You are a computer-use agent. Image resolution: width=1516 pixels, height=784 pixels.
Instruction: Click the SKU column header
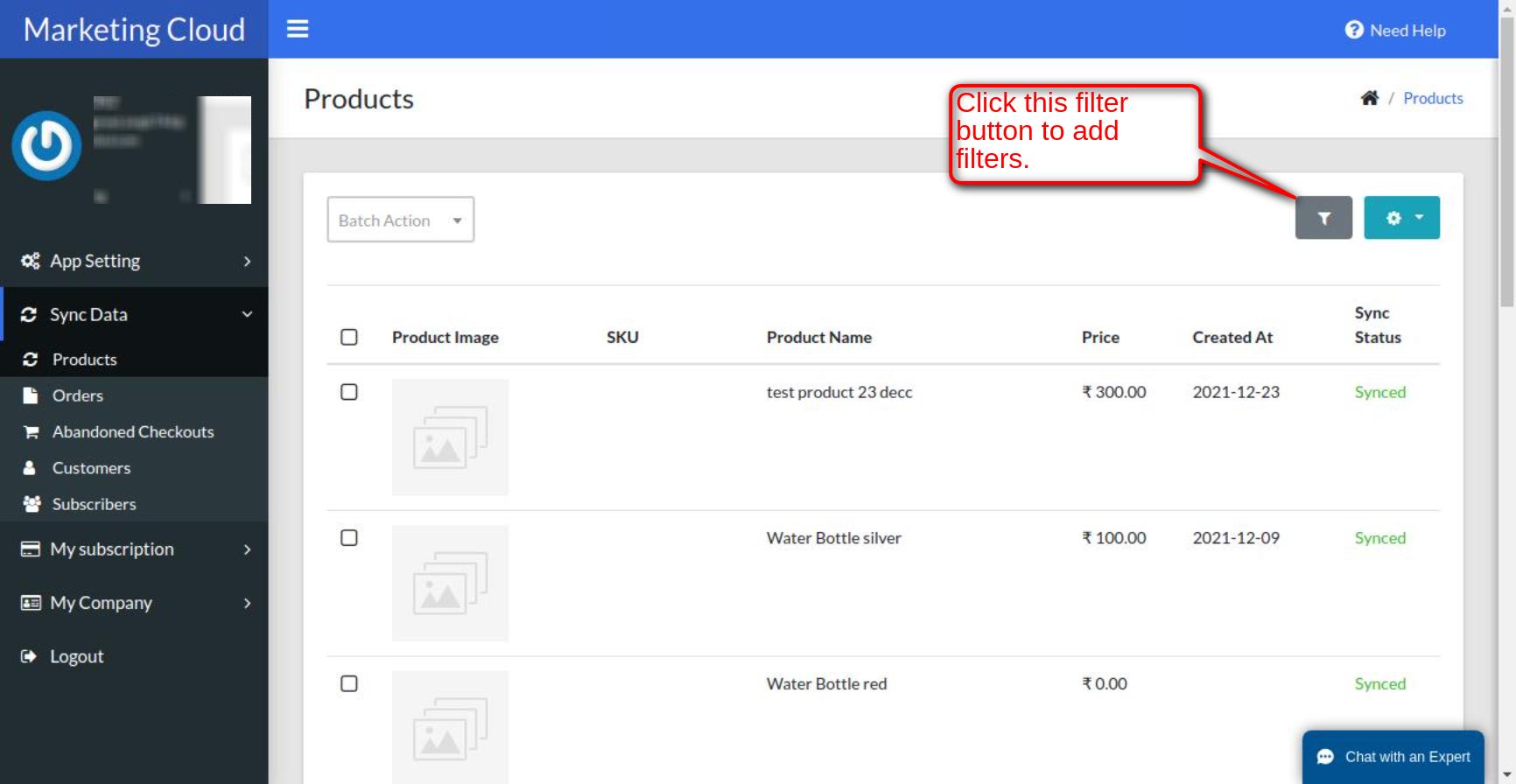tap(622, 337)
